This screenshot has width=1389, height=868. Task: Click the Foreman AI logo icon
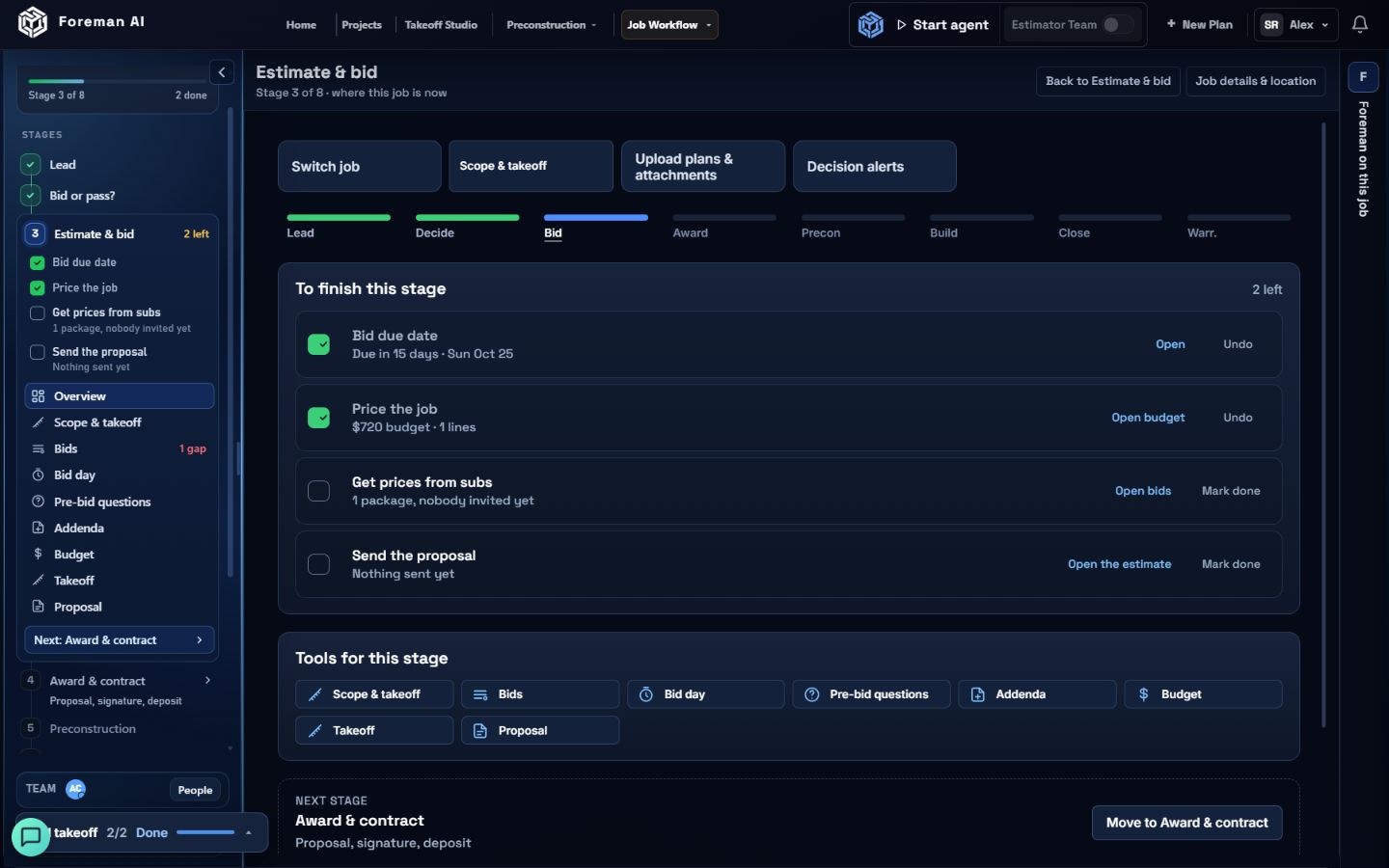pyautogui.click(x=33, y=22)
